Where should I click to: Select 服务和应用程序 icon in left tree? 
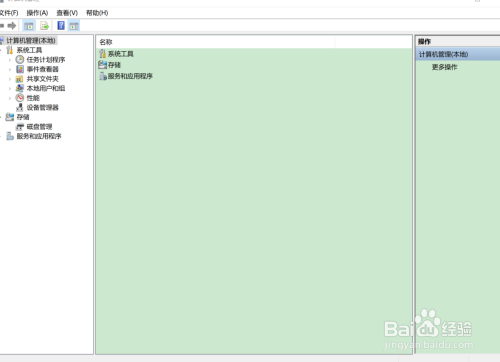(10, 136)
